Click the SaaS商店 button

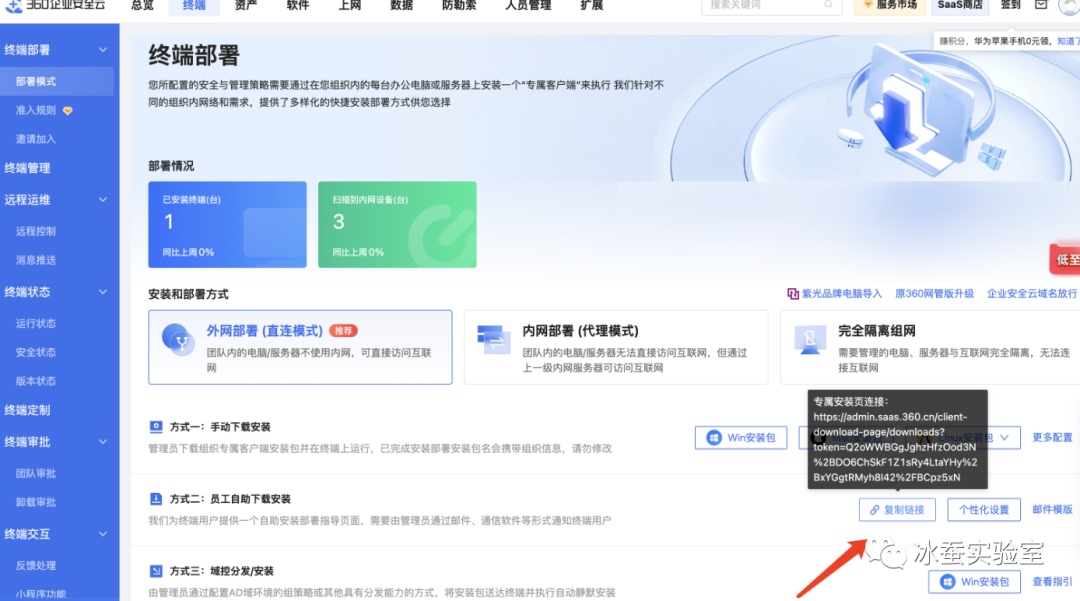[x=960, y=6]
